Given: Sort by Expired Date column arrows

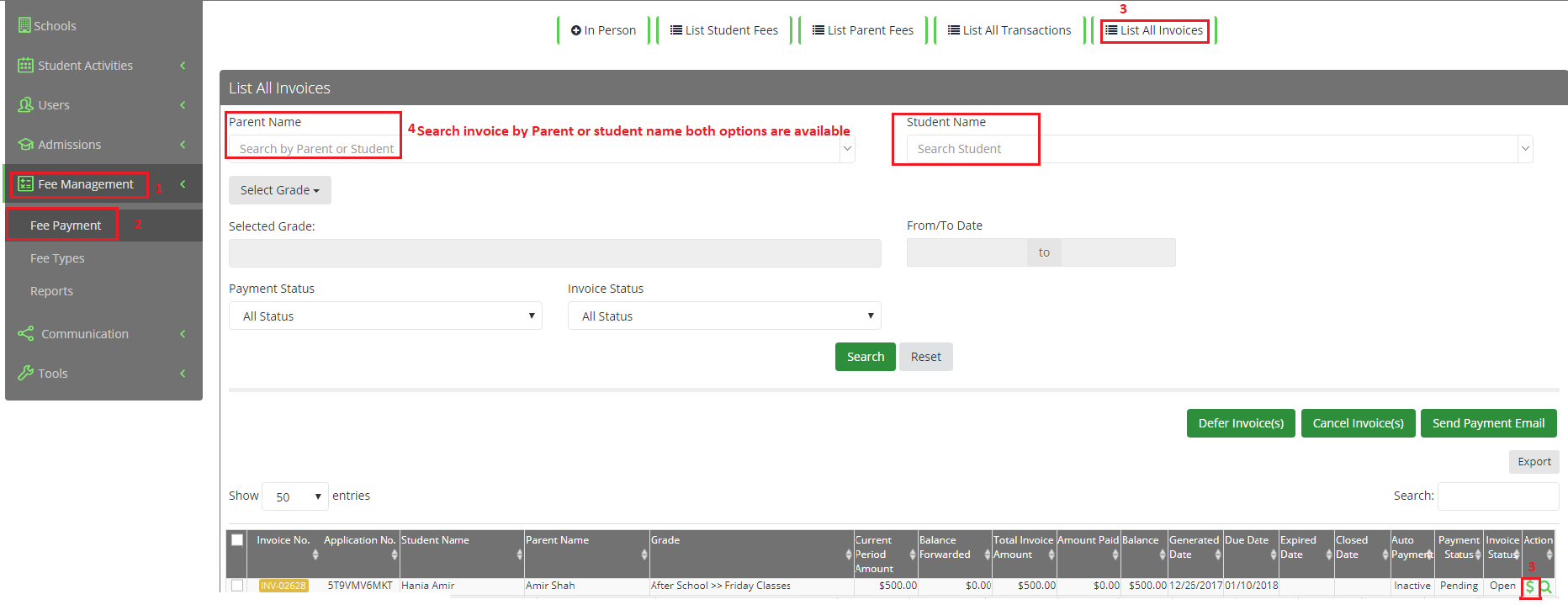Looking at the screenshot, I should [x=1329, y=555].
